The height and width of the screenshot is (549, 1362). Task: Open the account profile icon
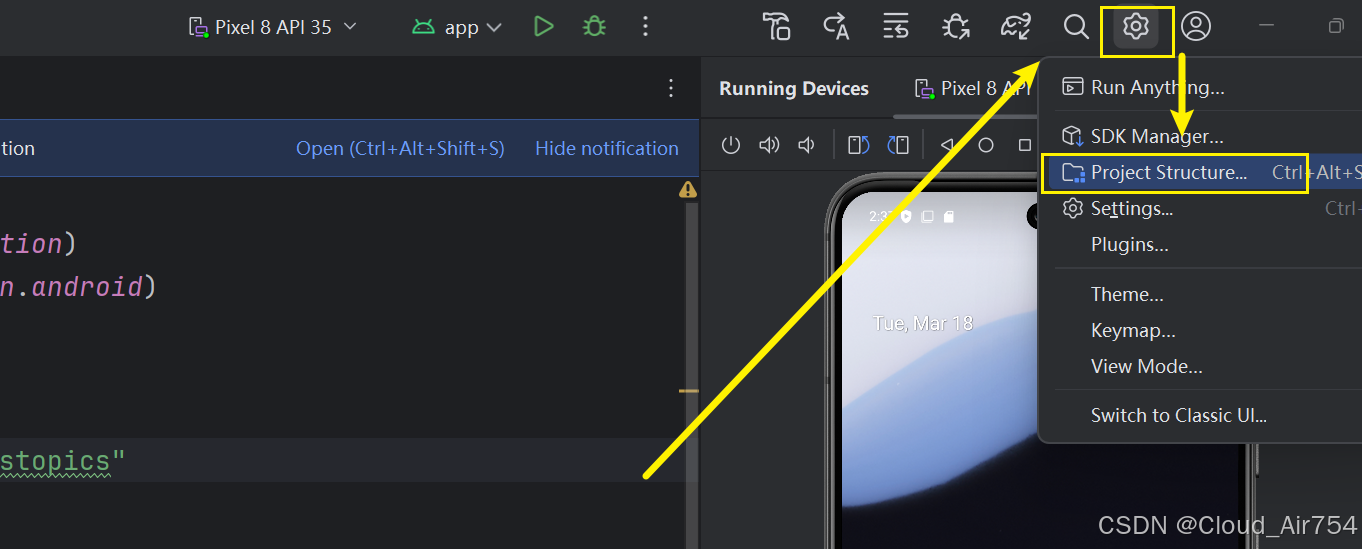(1196, 27)
